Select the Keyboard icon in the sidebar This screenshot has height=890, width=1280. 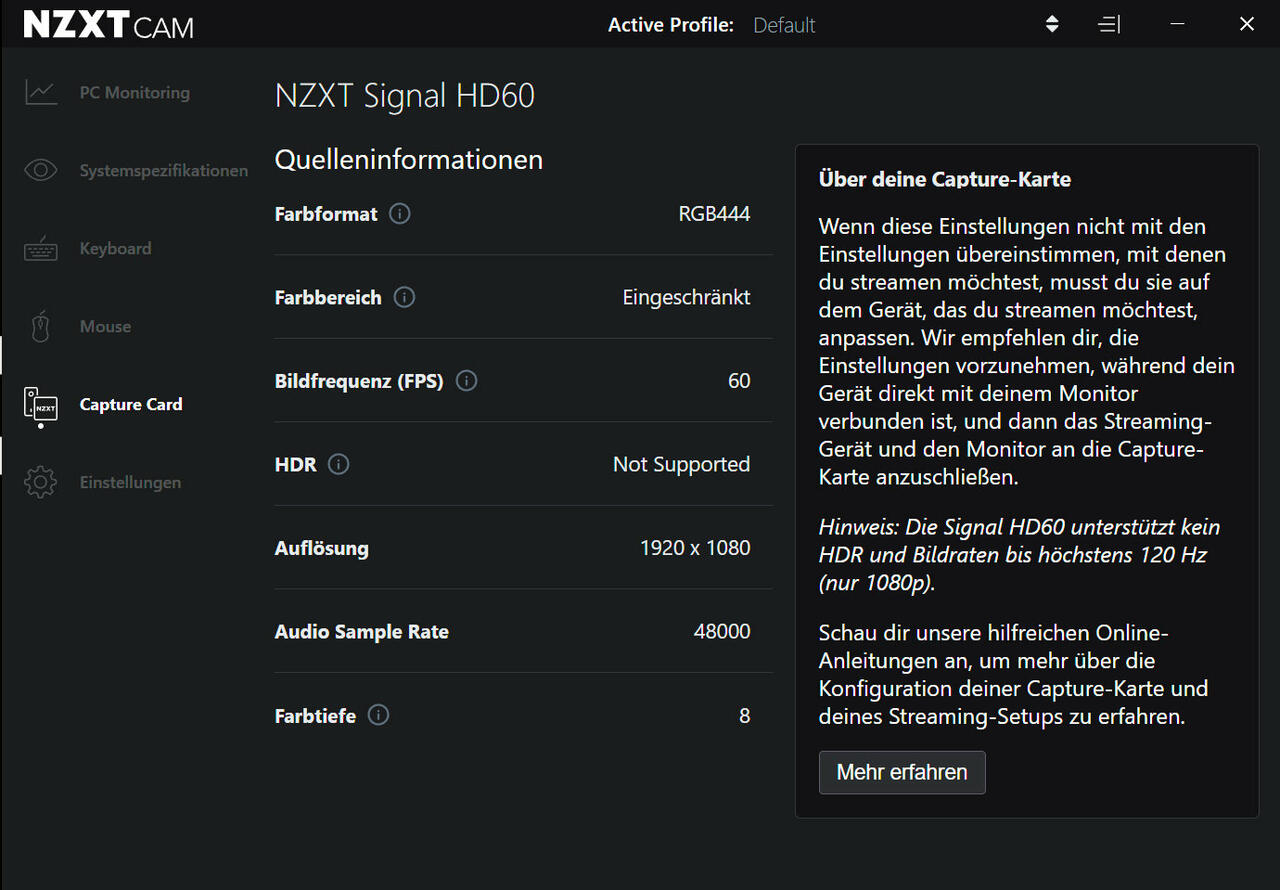[x=41, y=248]
